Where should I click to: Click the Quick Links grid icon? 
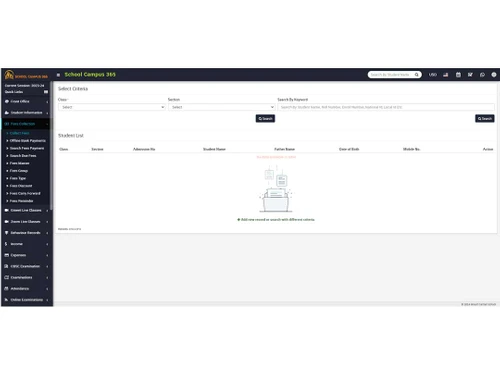[x=46, y=92]
